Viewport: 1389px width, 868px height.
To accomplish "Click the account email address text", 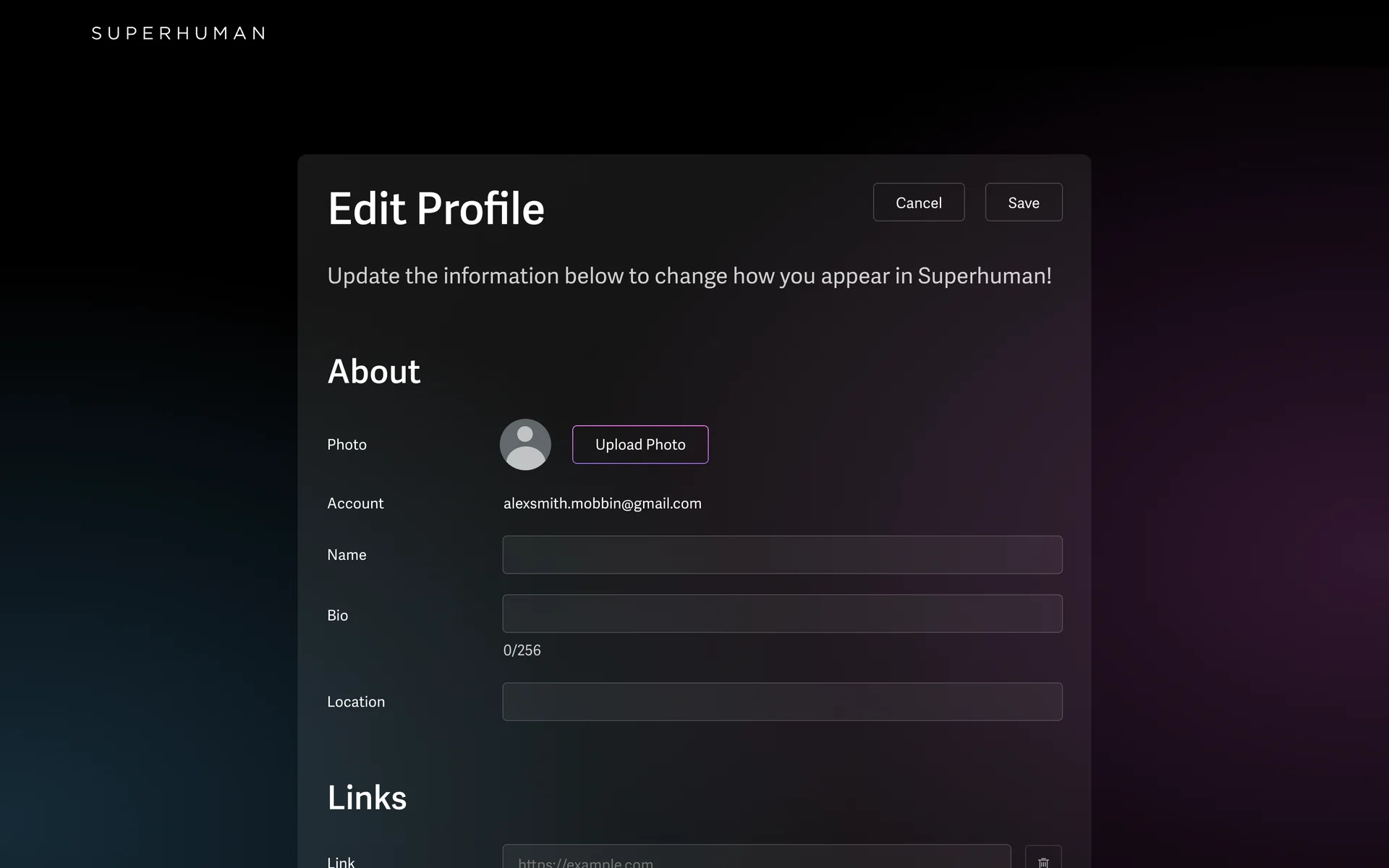I will pyautogui.click(x=602, y=503).
